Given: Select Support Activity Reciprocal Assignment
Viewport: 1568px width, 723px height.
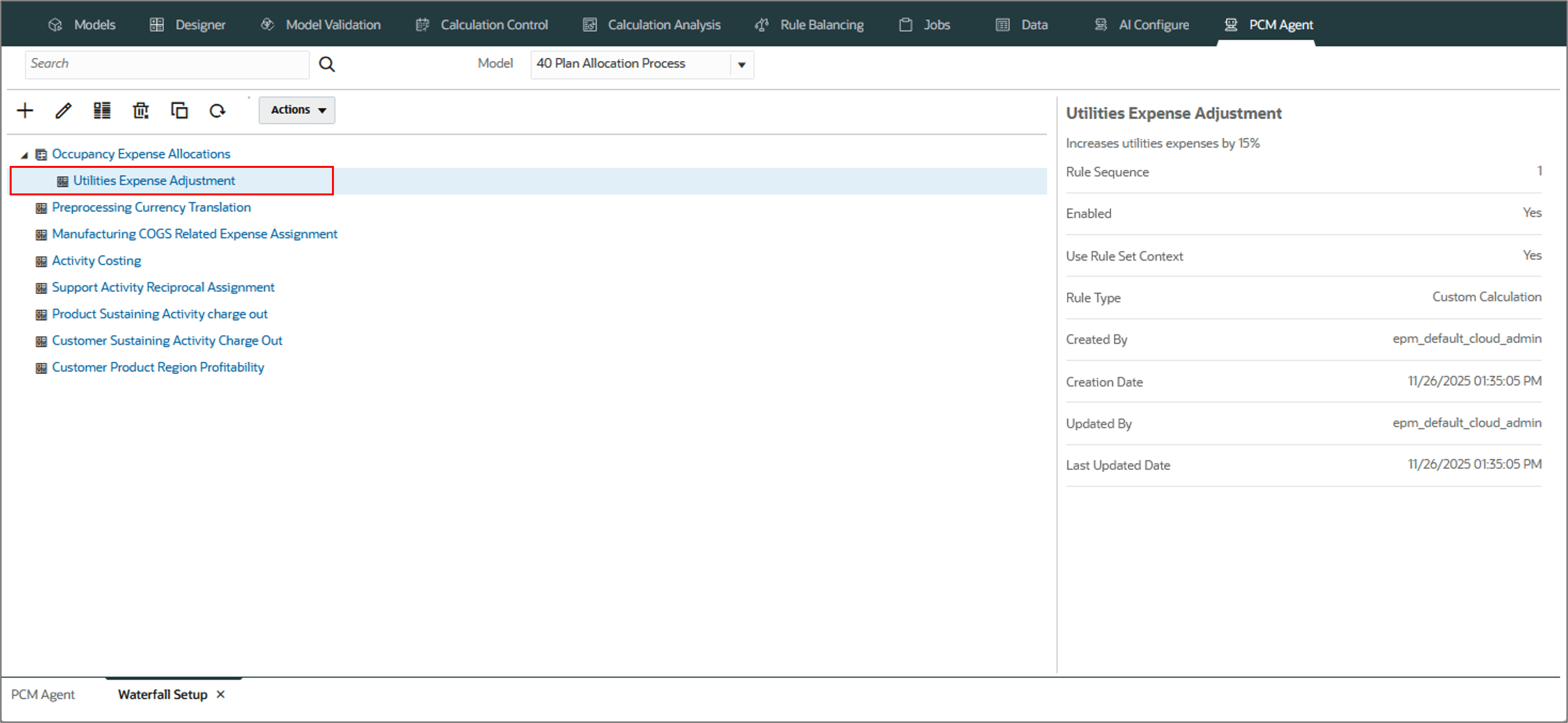Looking at the screenshot, I should click(163, 286).
